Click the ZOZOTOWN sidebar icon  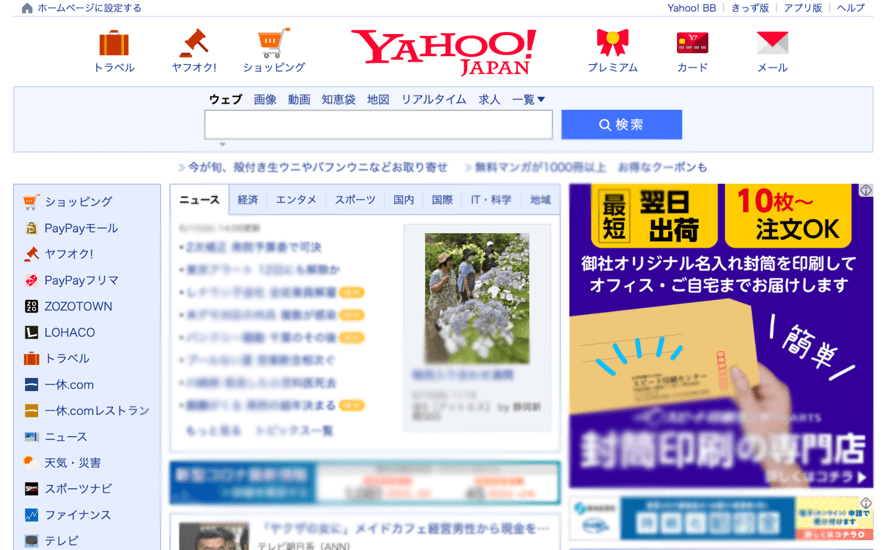[31, 306]
